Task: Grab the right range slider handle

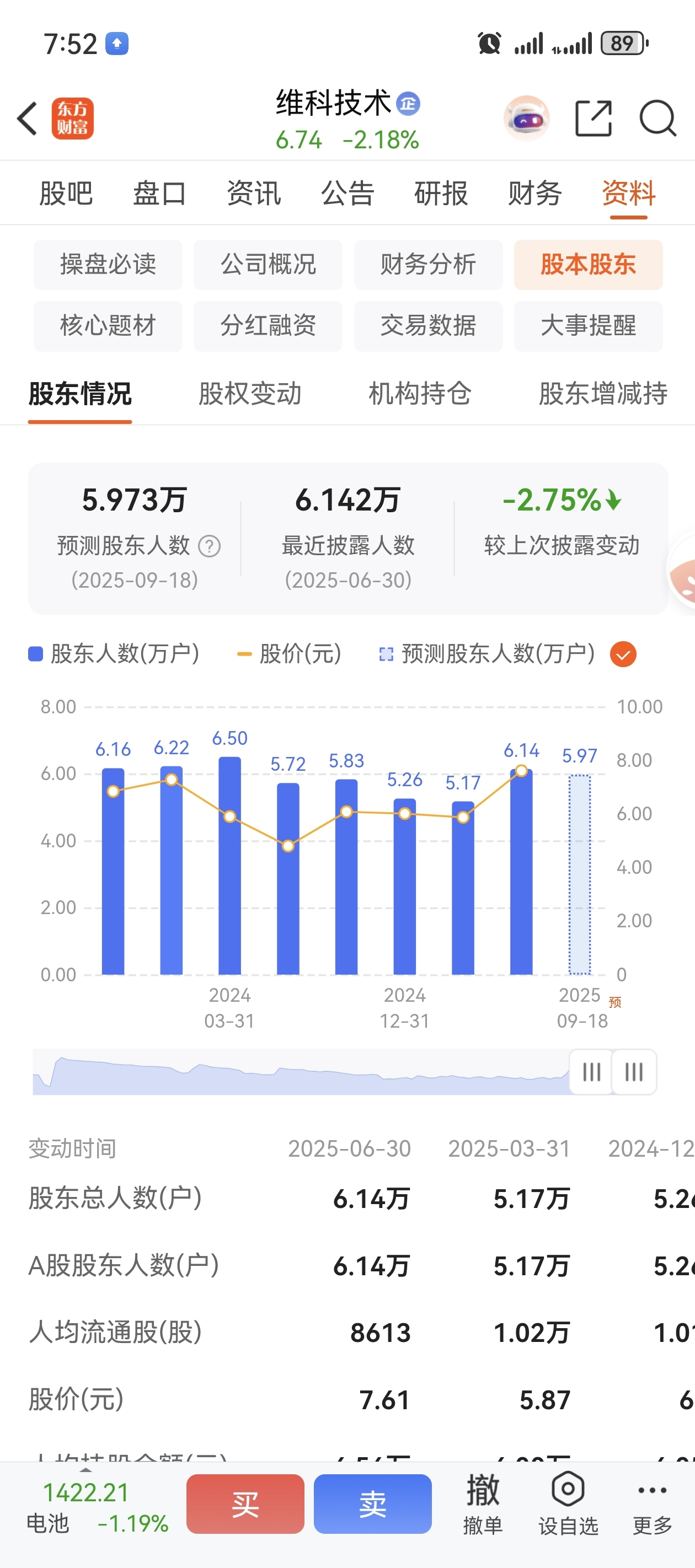Action: point(634,1072)
